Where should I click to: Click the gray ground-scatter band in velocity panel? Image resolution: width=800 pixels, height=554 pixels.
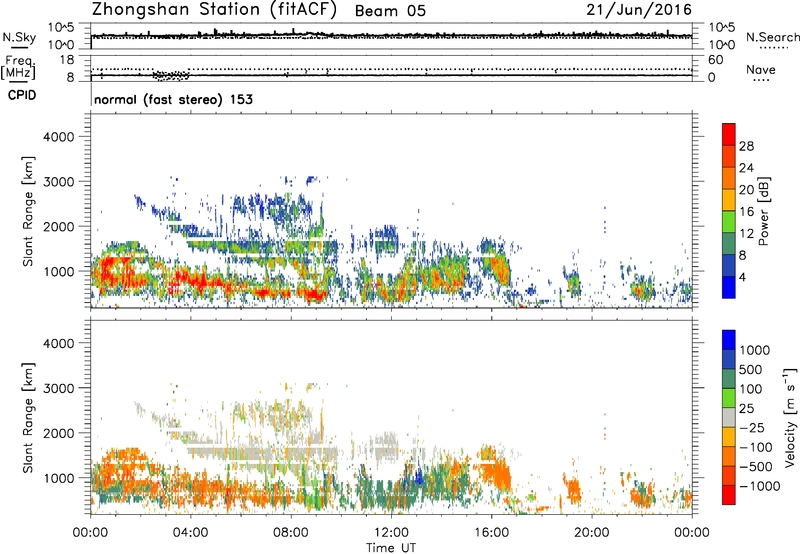point(263,453)
